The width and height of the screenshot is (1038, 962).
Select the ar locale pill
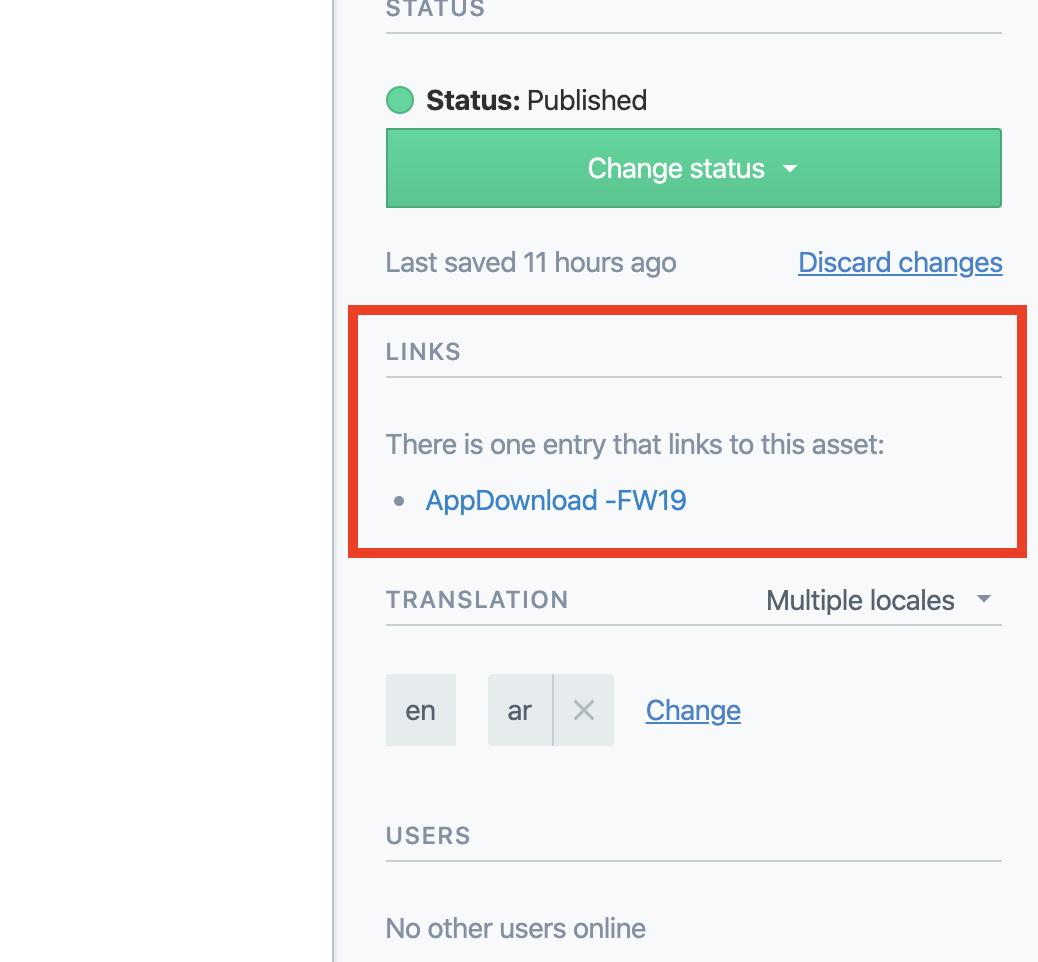(x=519, y=710)
